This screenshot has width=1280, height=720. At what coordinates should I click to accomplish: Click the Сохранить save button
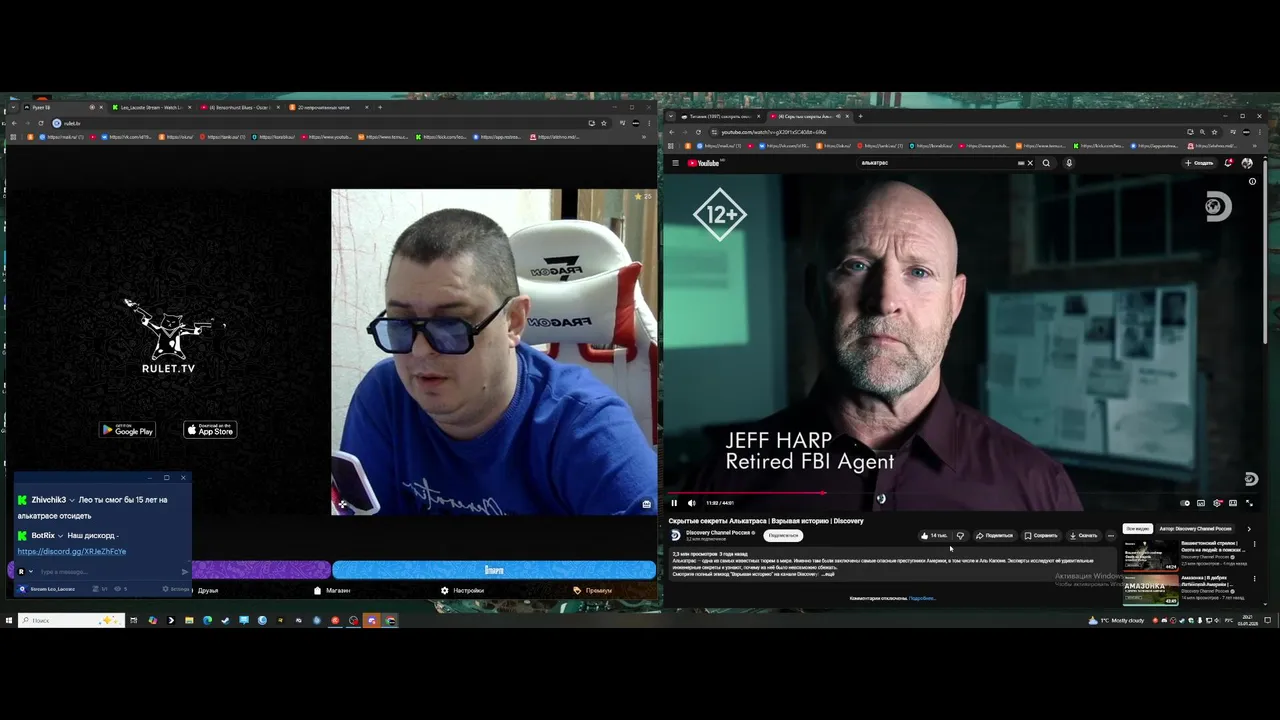1041,535
